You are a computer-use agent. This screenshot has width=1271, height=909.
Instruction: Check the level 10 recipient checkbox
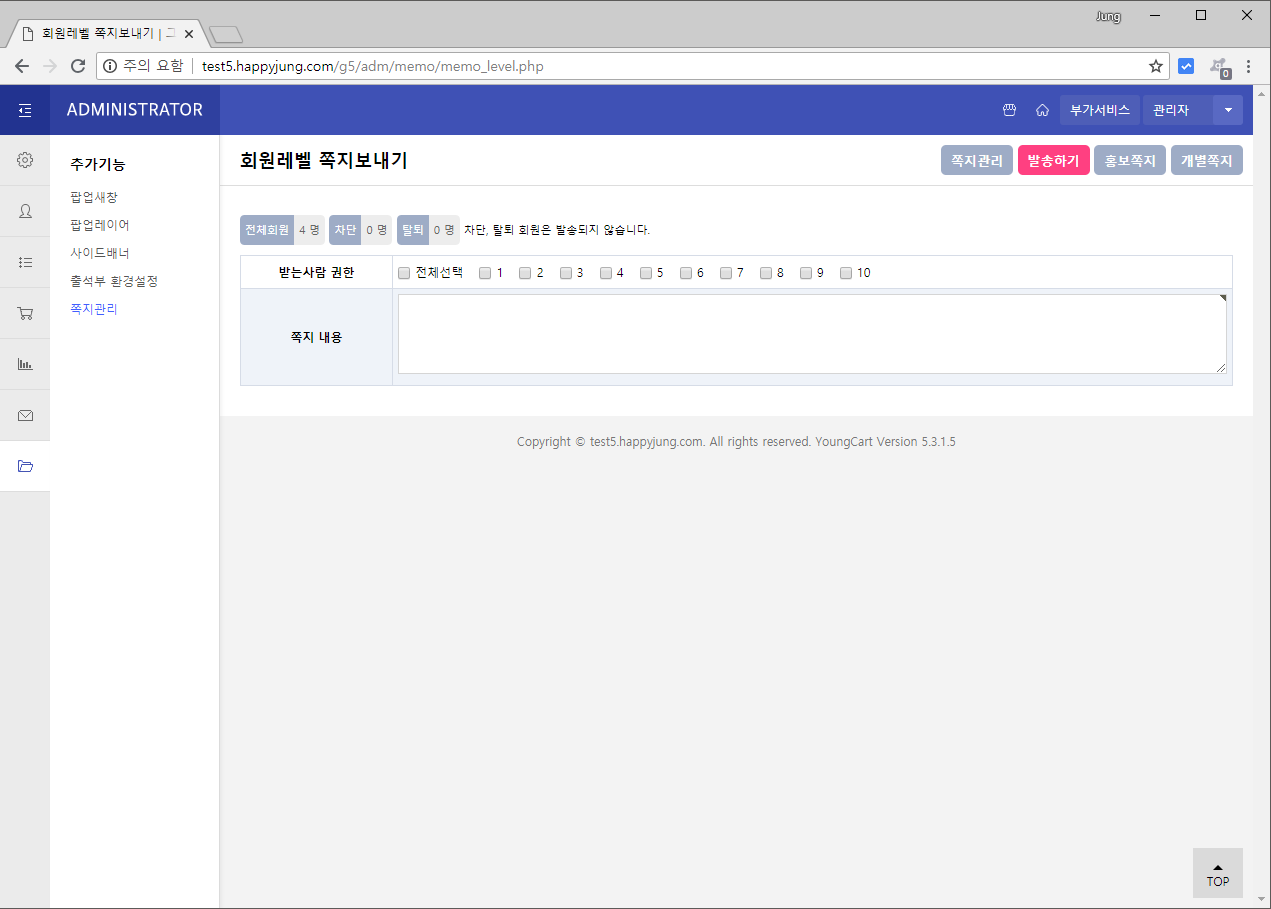(845, 272)
